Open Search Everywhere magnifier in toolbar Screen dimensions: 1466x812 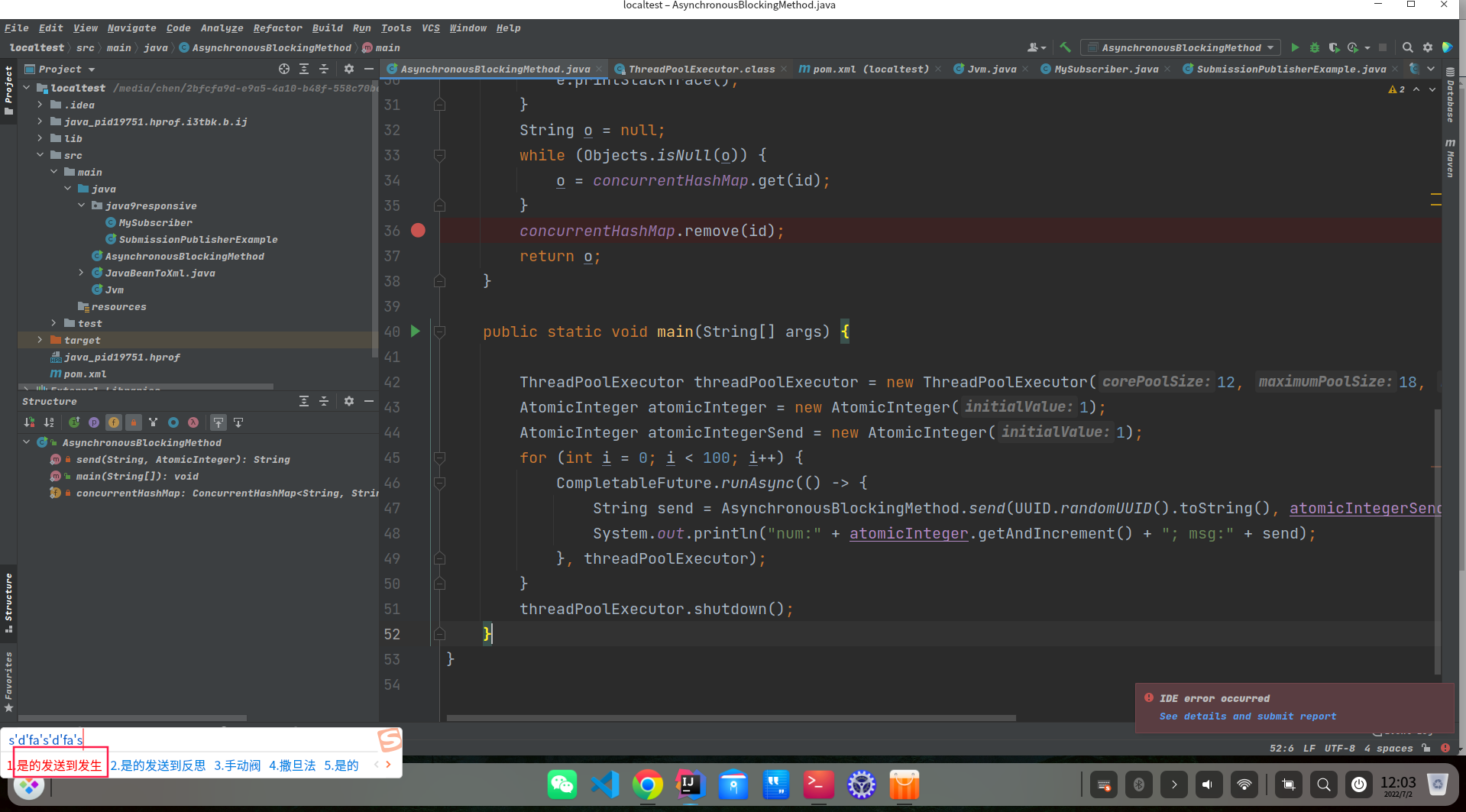(x=1407, y=47)
